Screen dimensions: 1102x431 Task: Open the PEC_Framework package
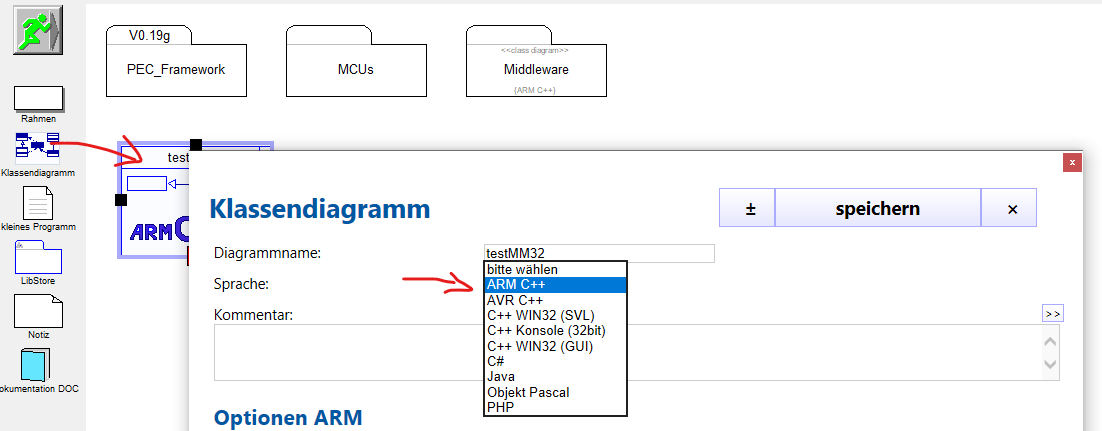(x=176, y=70)
